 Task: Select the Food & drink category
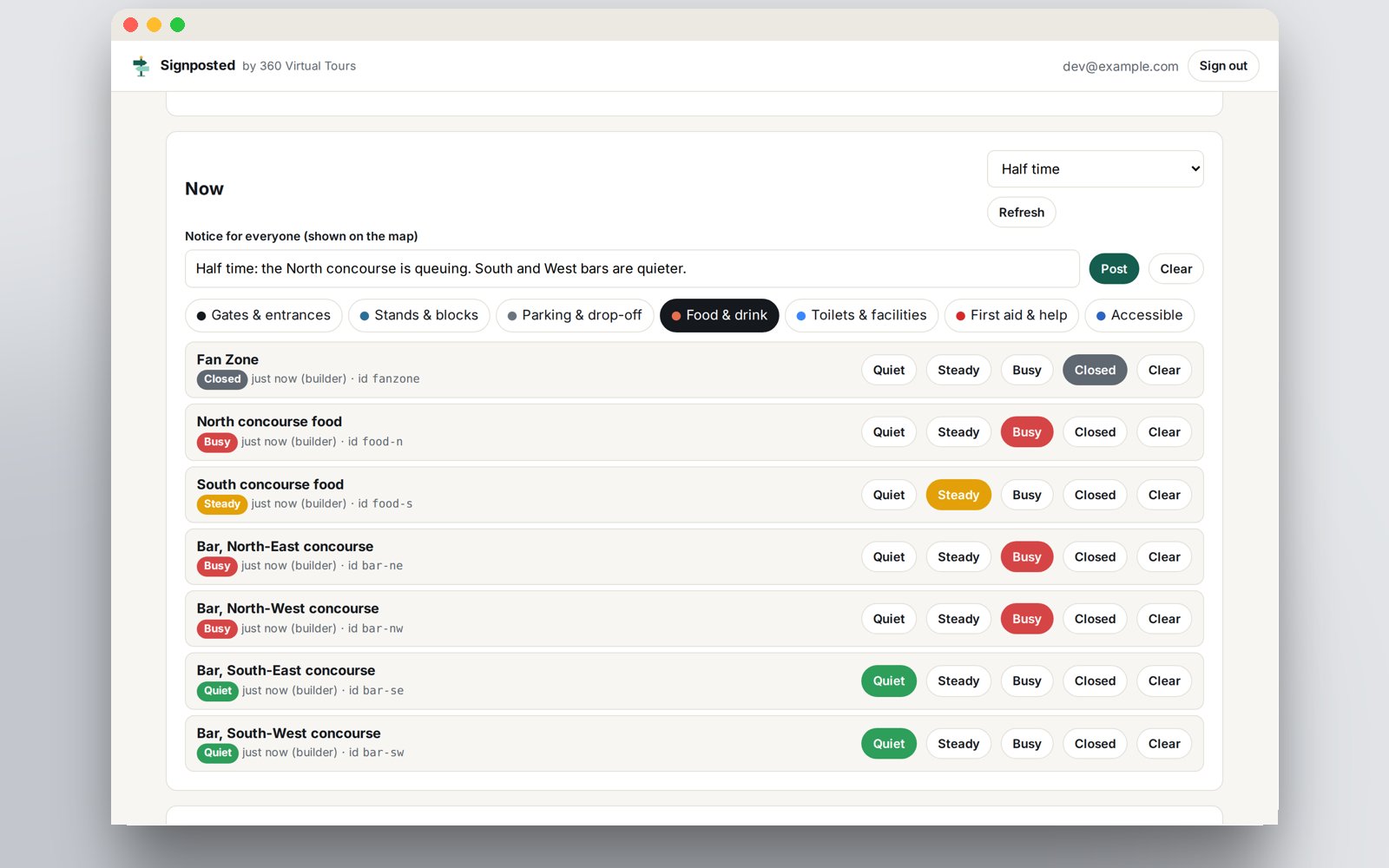pos(719,315)
